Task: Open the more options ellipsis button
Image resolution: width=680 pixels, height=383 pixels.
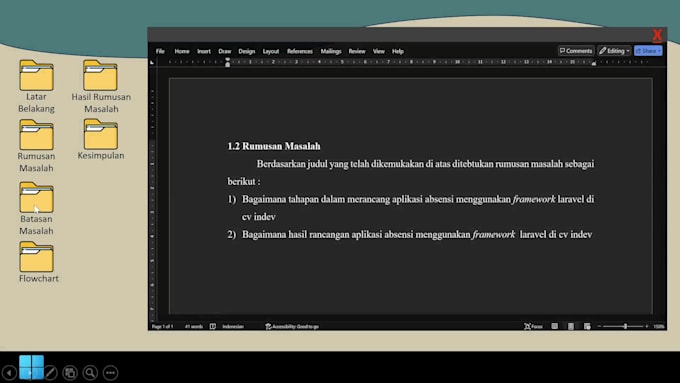Action: tap(111, 373)
